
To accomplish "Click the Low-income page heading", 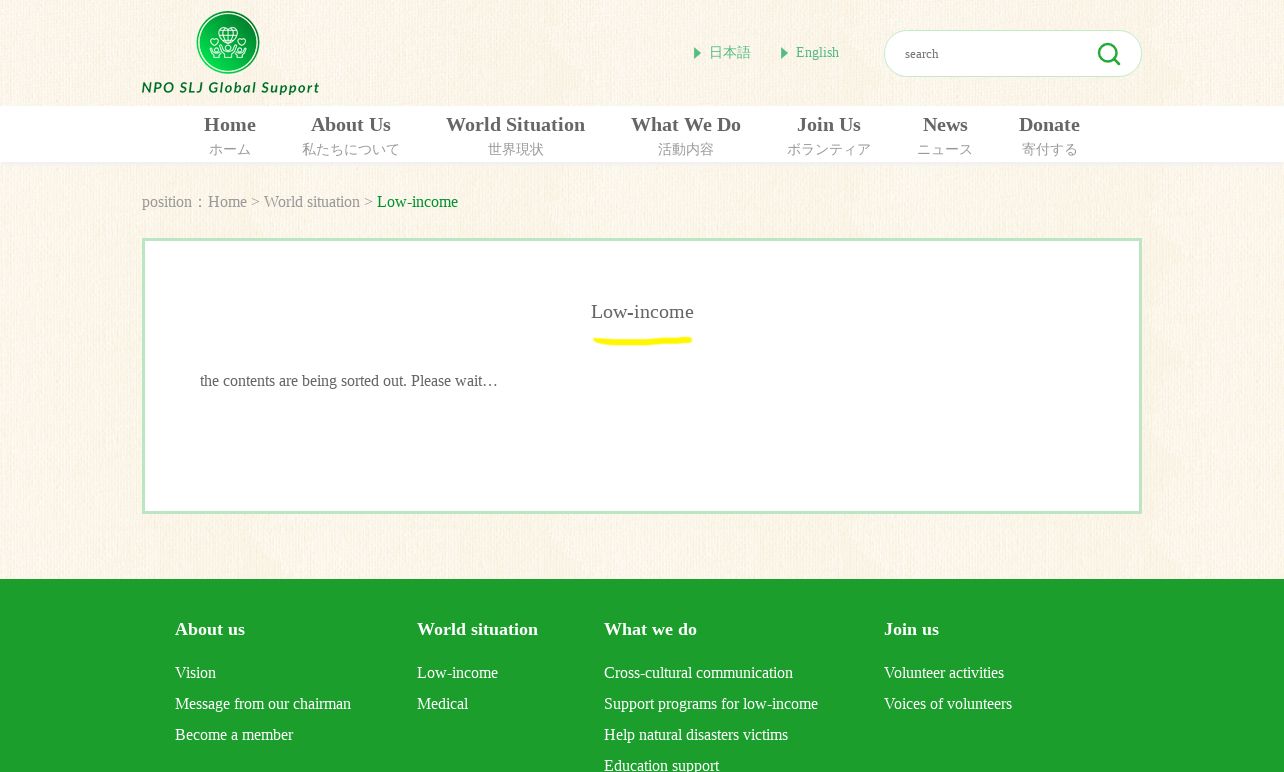I will coord(642,312).
